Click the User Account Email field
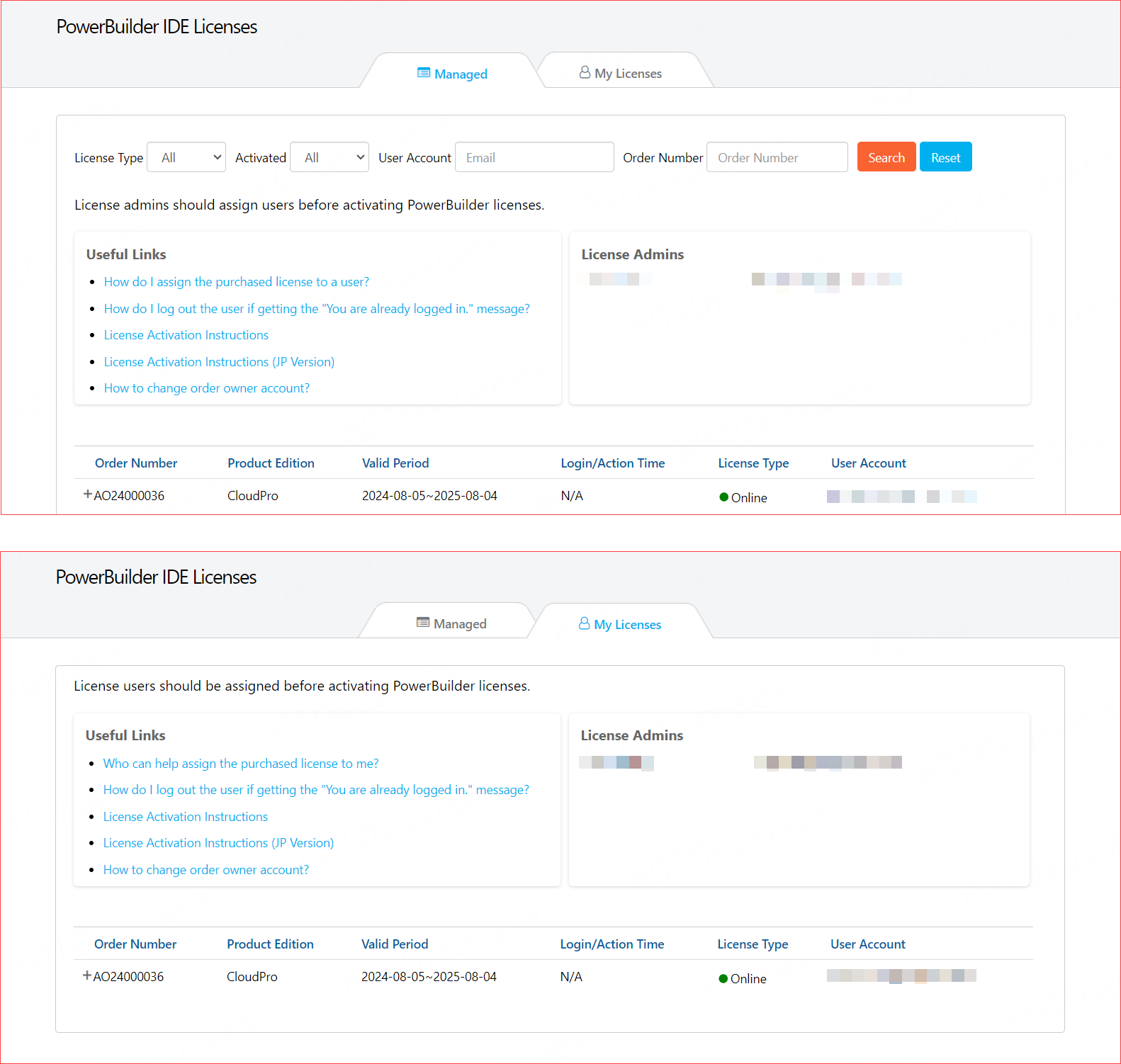The image size is (1121, 1064). click(534, 157)
